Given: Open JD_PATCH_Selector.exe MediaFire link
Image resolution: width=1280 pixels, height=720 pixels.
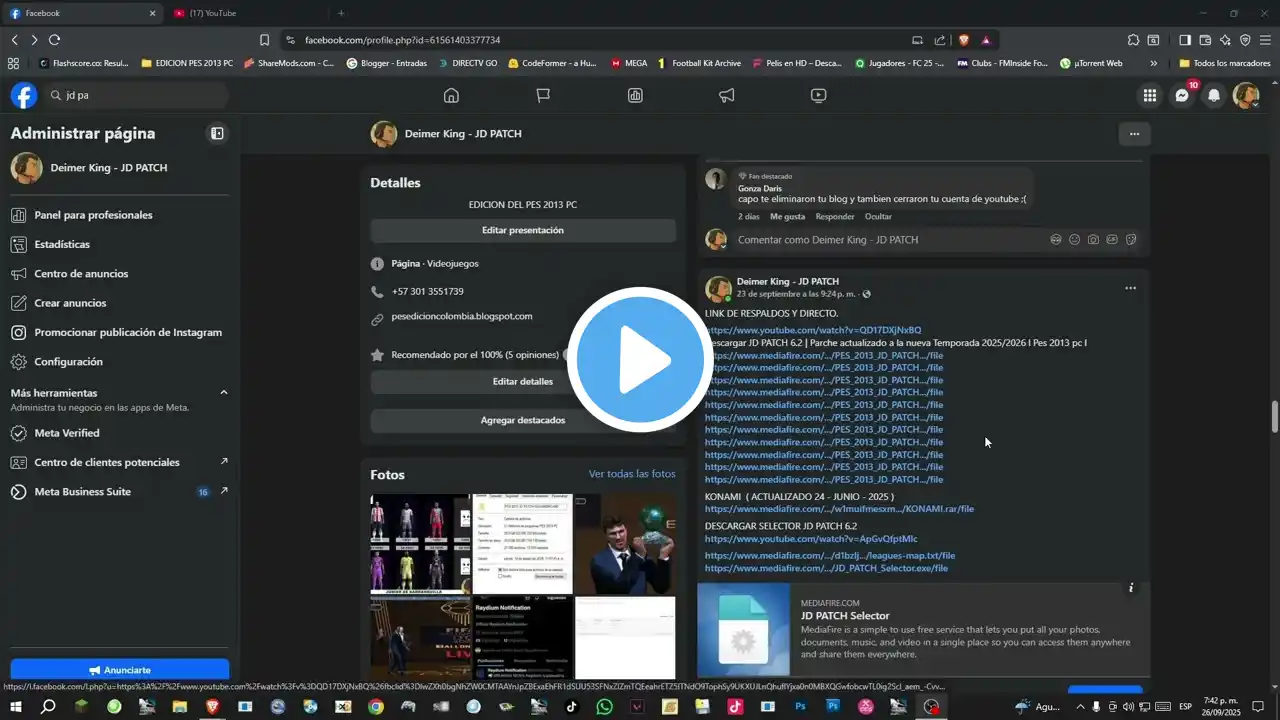Looking at the screenshot, I should [x=826, y=568].
